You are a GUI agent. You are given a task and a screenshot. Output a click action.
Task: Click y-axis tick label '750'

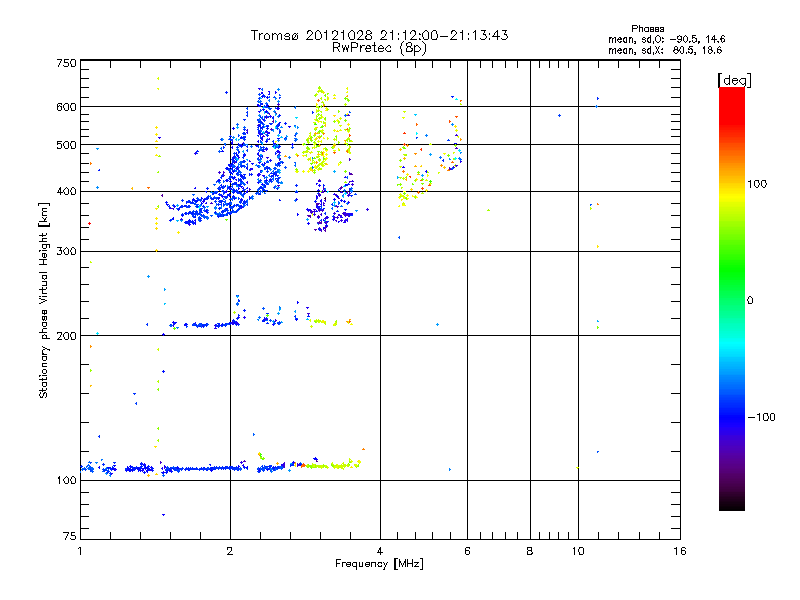point(67,63)
